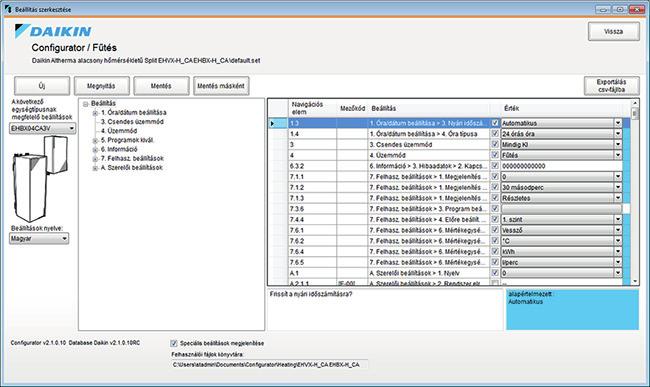Select the row selector arrow for 1.3
The image size is (650, 387).
click(278, 123)
